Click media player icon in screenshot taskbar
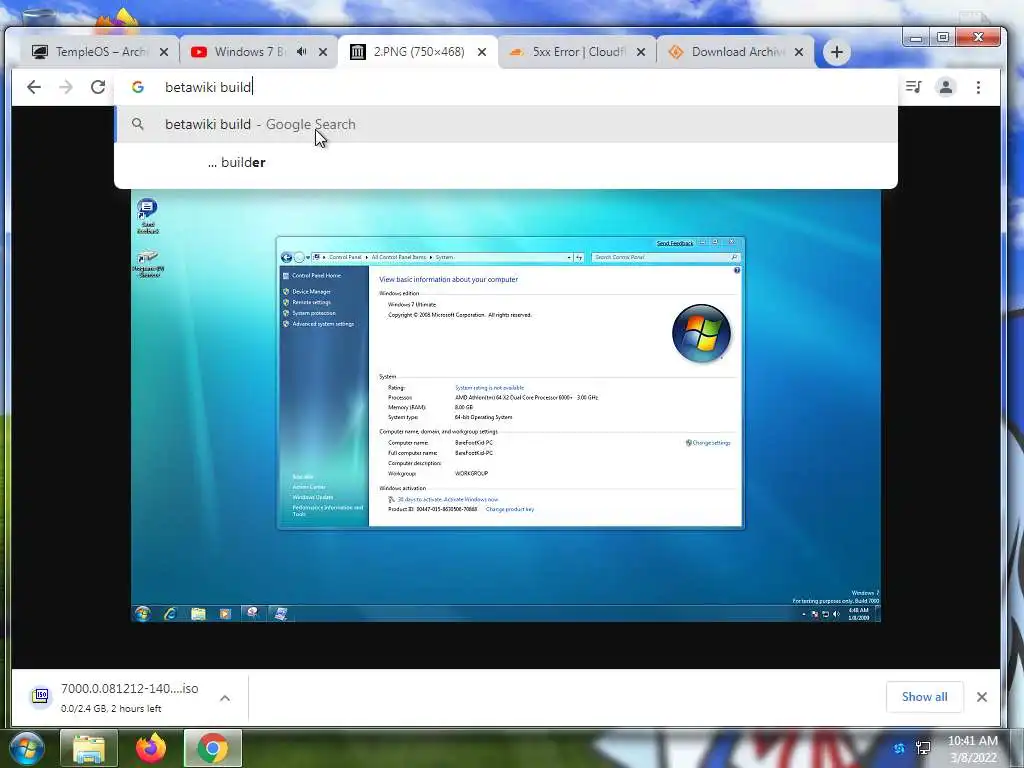The image size is (1024, 768). 225,613
